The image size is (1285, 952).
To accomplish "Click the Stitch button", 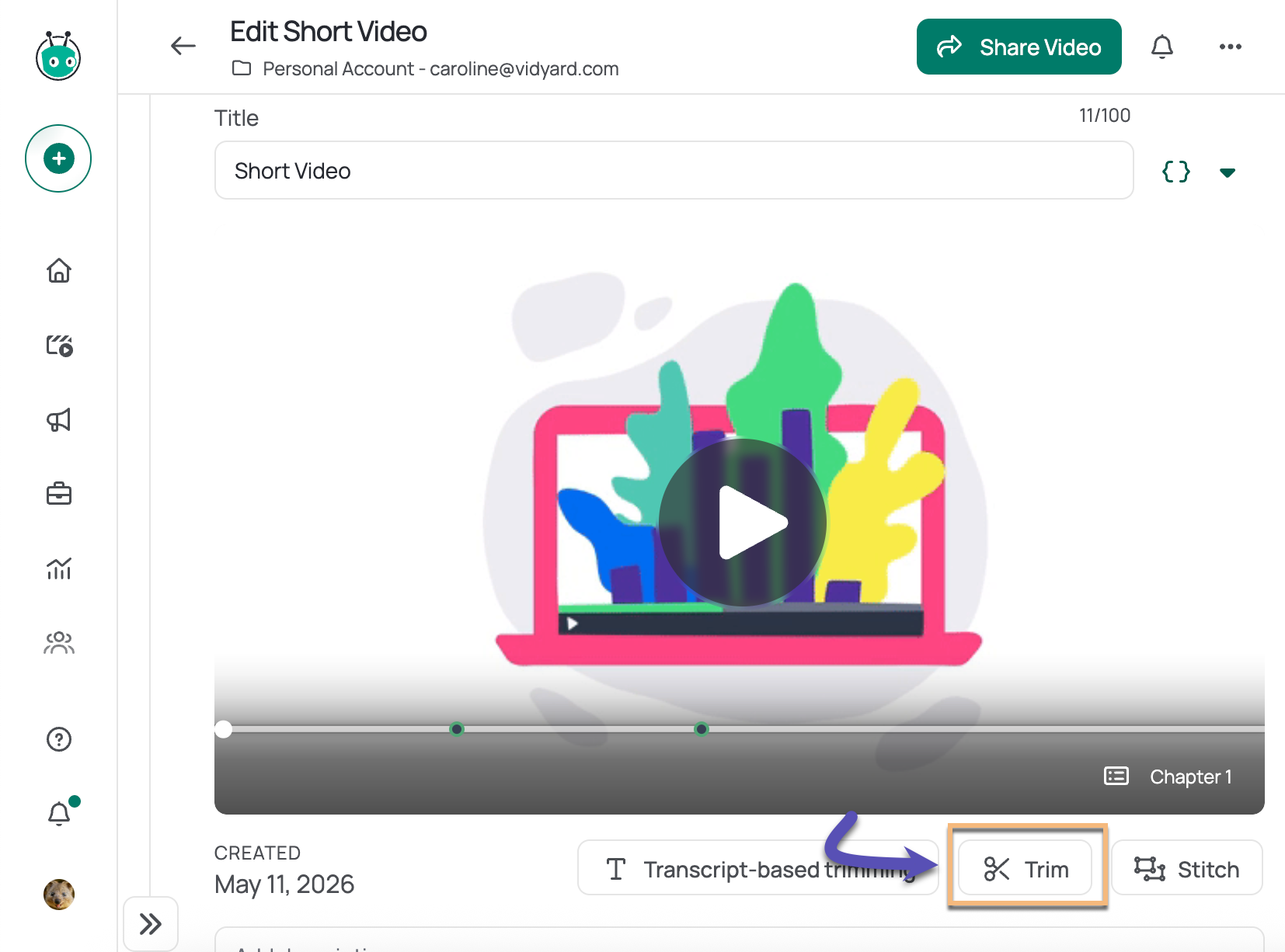I will click(1186, 868).
